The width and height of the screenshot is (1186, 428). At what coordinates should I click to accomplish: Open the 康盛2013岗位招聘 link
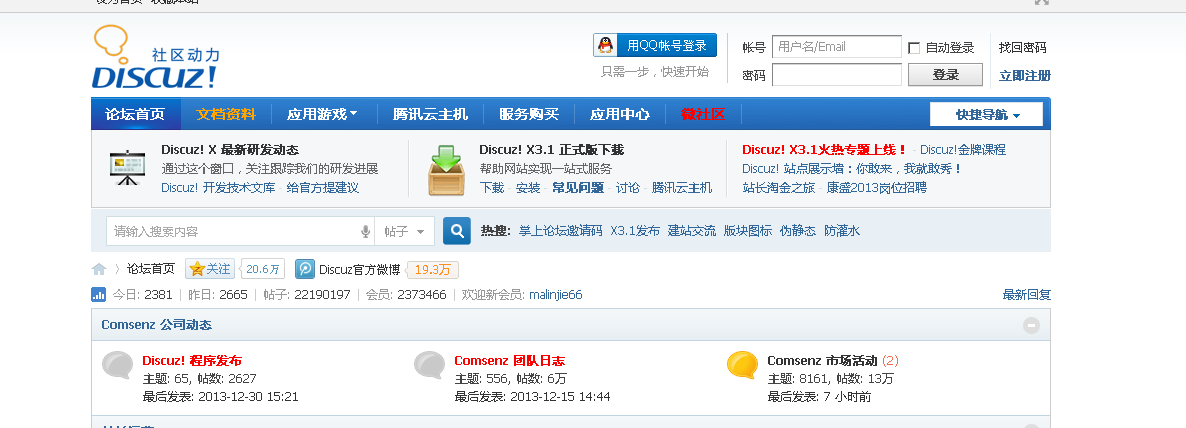(x=877, y=188)
